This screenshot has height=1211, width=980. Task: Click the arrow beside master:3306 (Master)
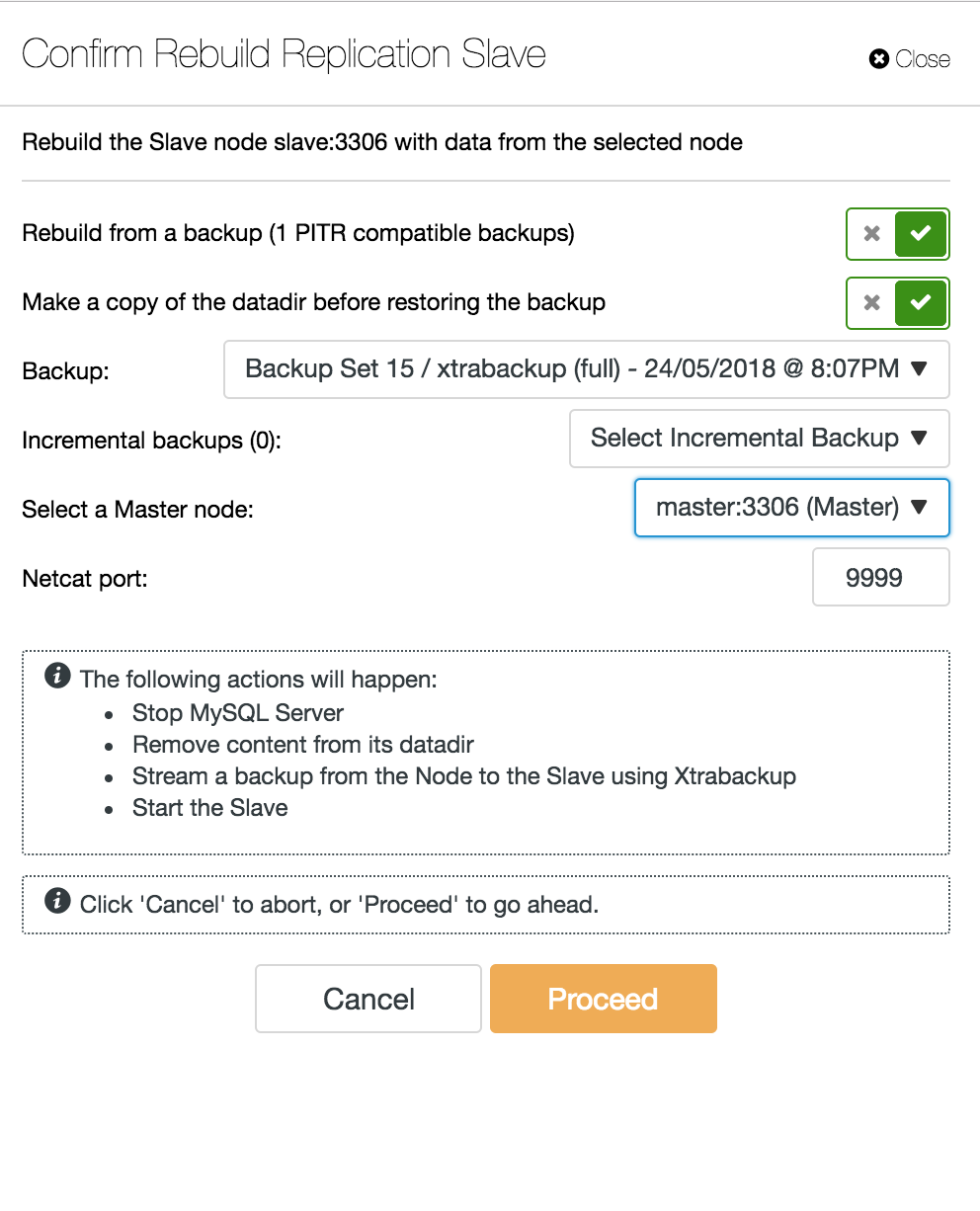[x=918, y=508]
